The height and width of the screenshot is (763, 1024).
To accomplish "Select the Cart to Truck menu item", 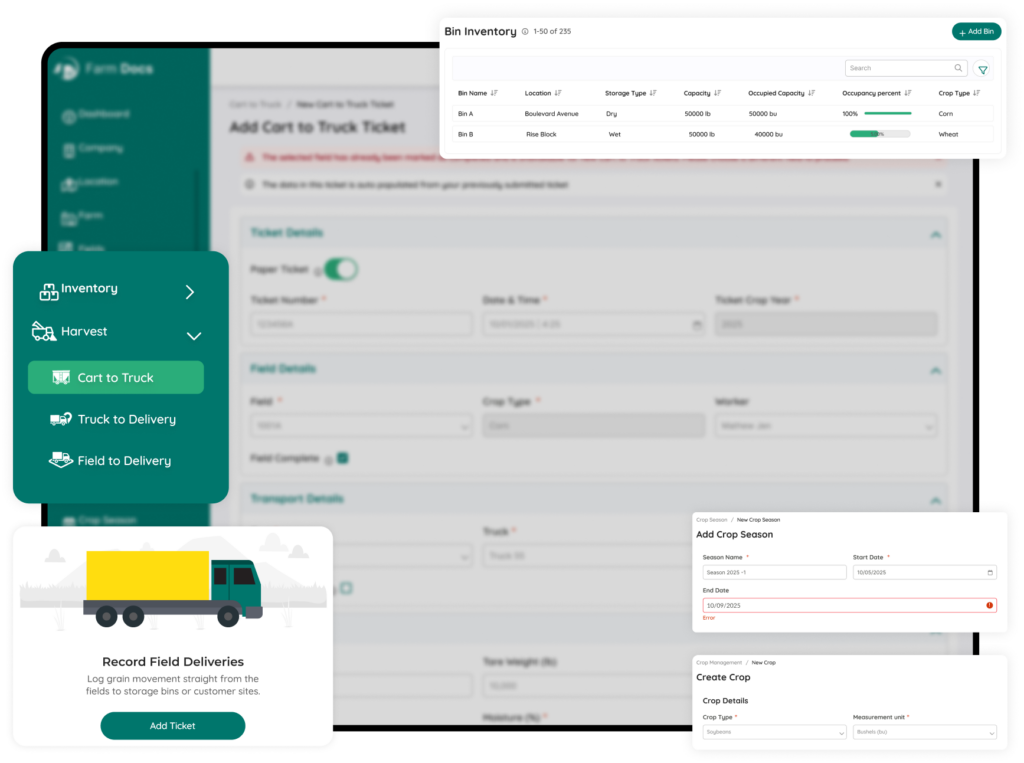I will (116, 378).
